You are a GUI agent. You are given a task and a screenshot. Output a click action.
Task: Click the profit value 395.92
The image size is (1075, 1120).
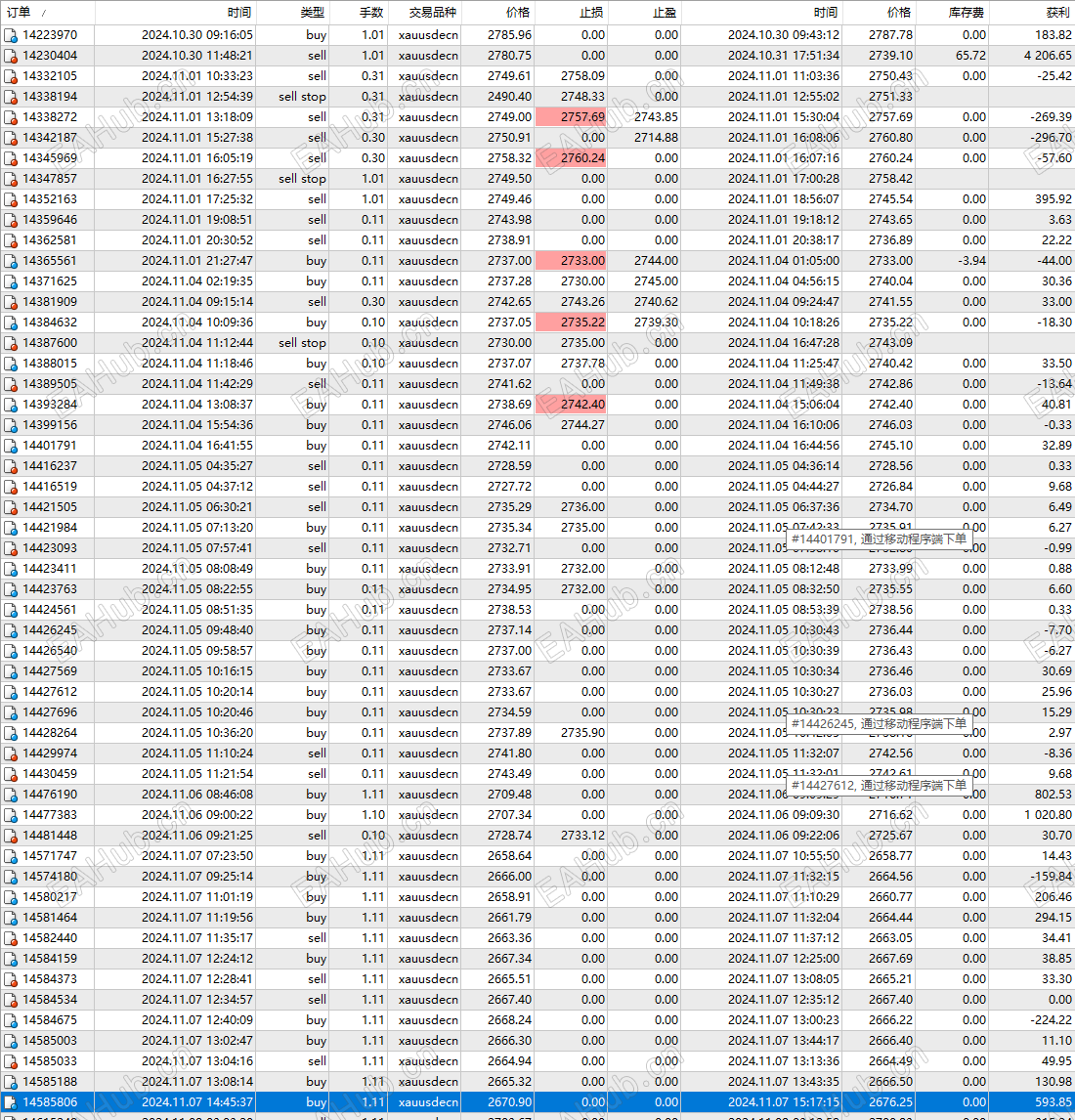coord(1053,199)
